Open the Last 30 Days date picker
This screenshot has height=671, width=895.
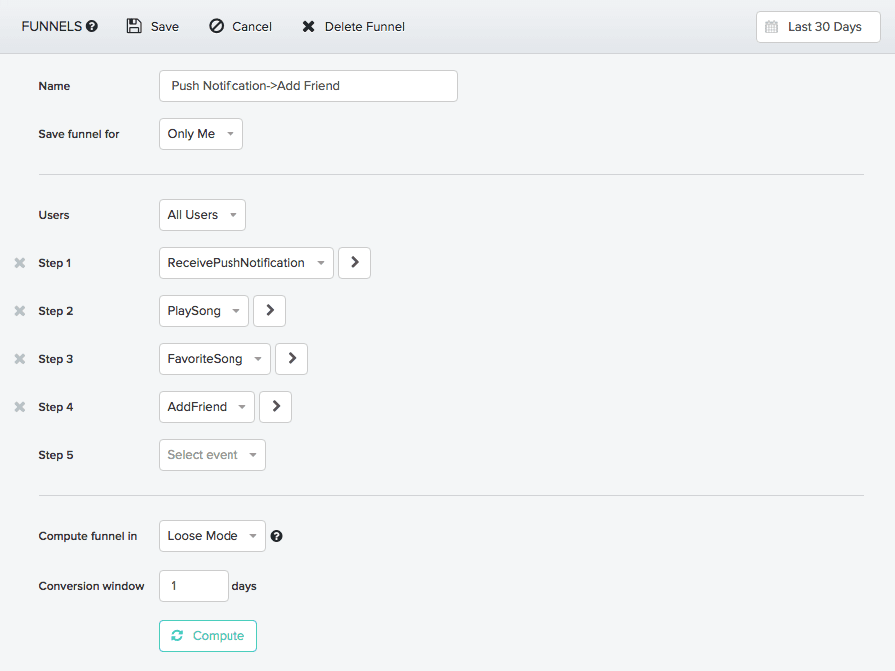[817, 27]
